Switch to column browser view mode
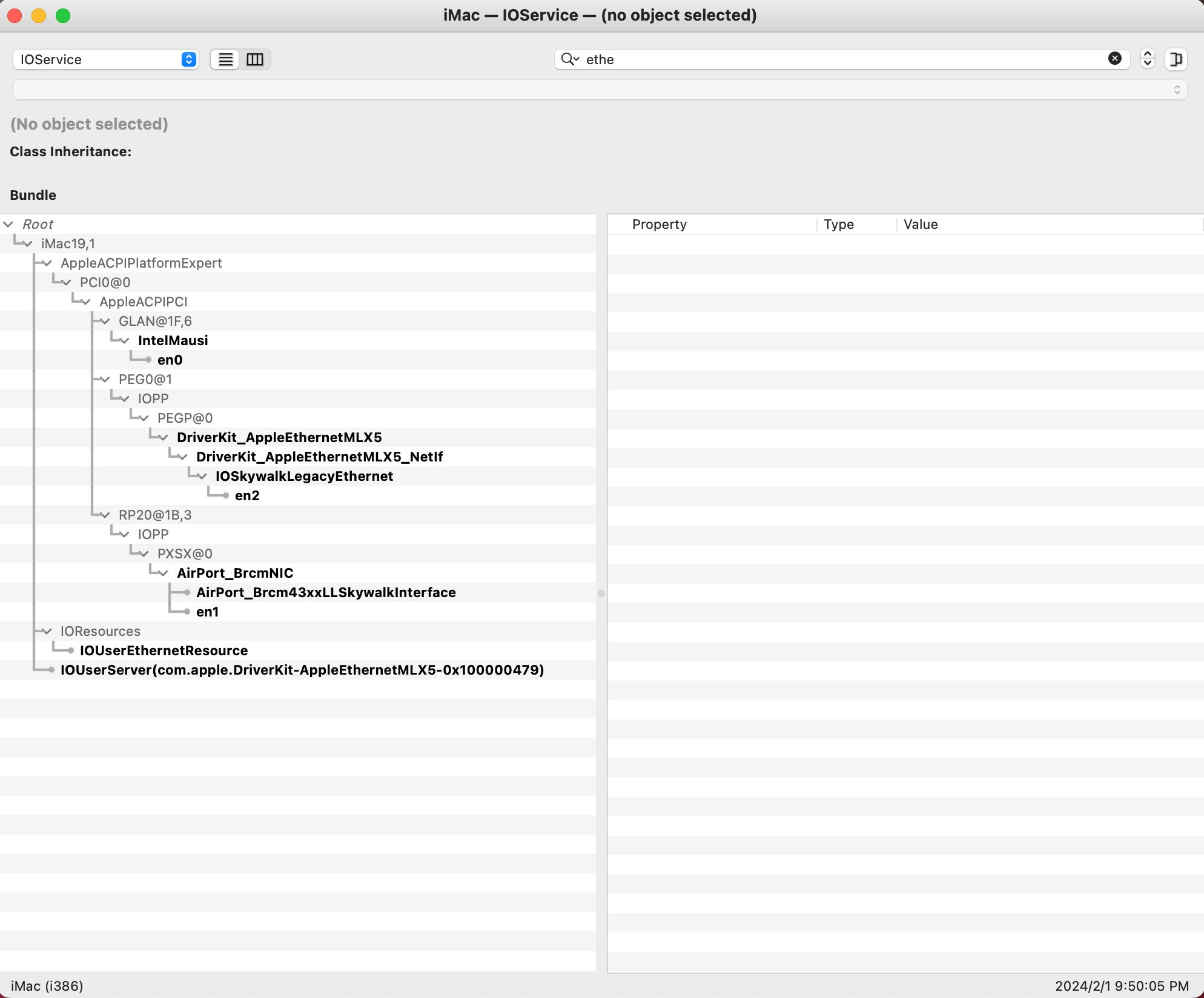The image size is (1204, 998). coord(255,59)
